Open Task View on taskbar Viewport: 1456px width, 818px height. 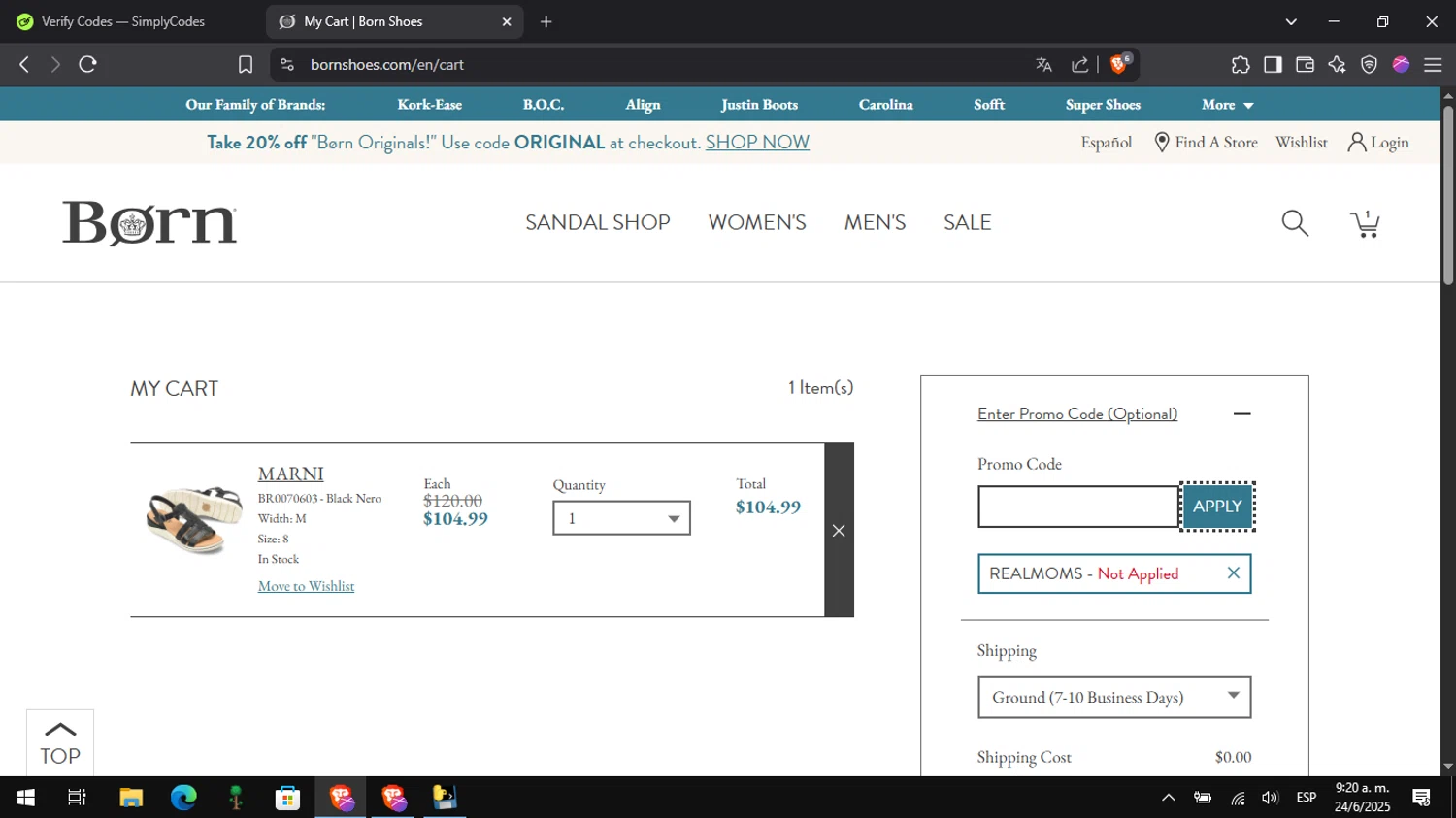click(77, 798)
